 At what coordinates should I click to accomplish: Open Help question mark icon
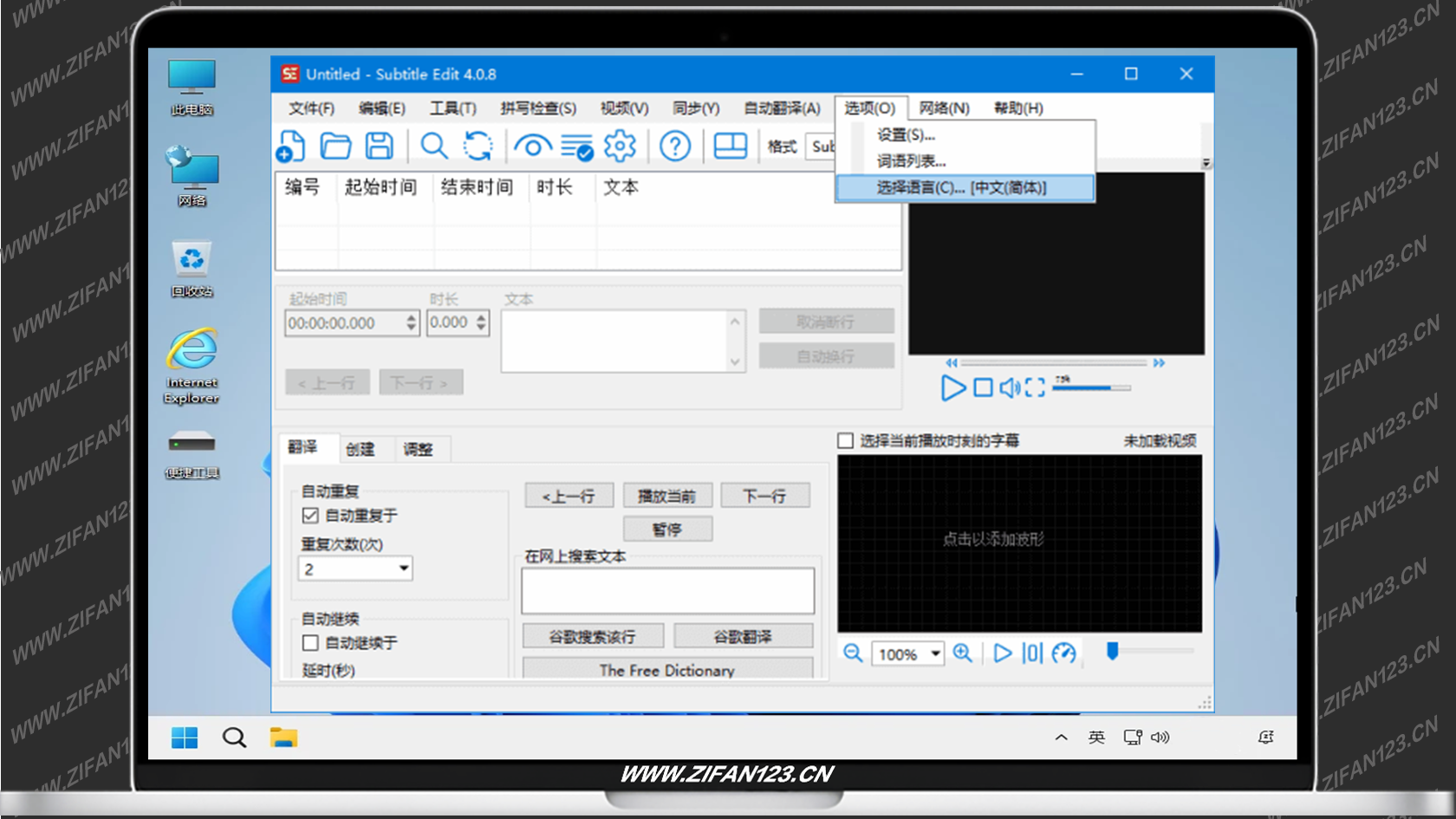coord(675,146)
